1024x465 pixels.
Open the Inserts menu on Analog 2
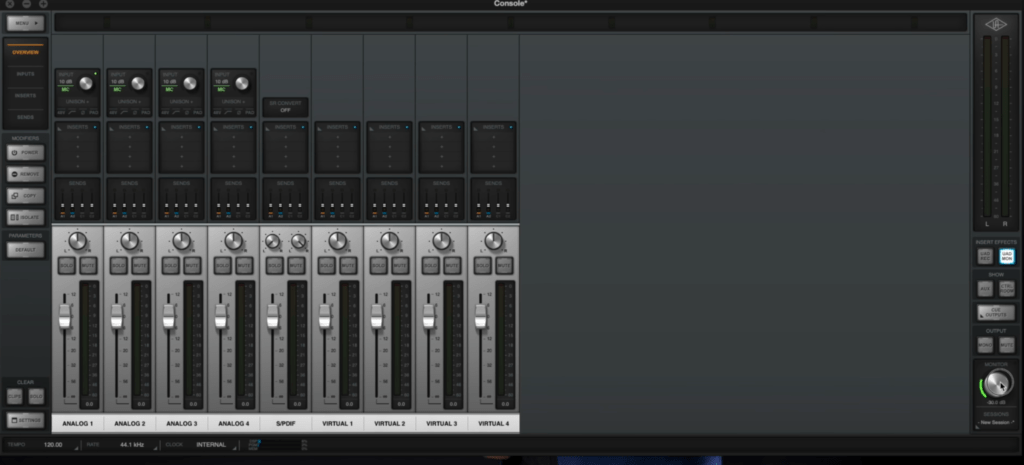(129, 127)
